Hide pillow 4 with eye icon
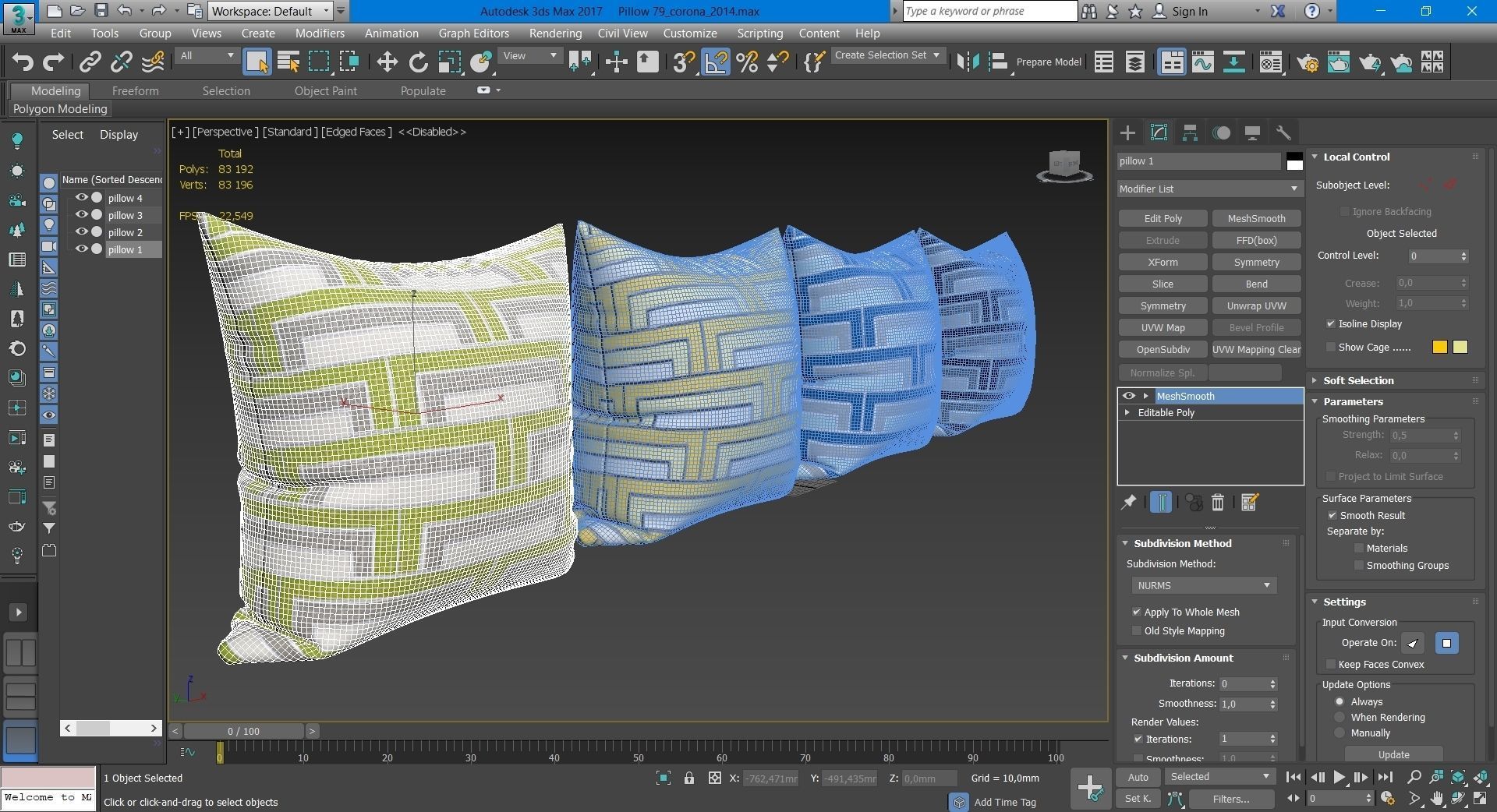Screen dimensions: 1497x812 click(x=81, y=198)
